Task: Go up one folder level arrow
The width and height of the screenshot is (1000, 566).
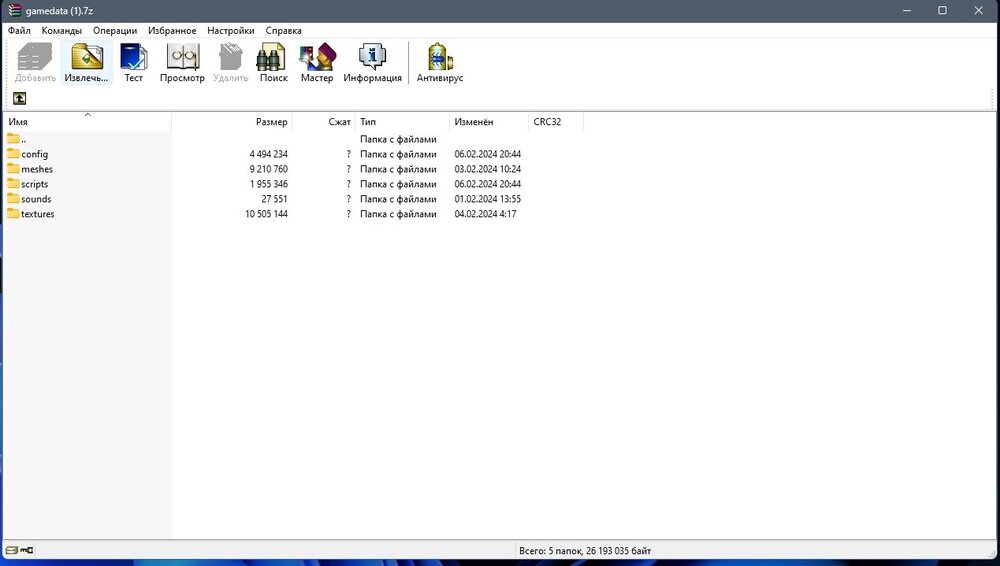Action: tap(20, 98)
